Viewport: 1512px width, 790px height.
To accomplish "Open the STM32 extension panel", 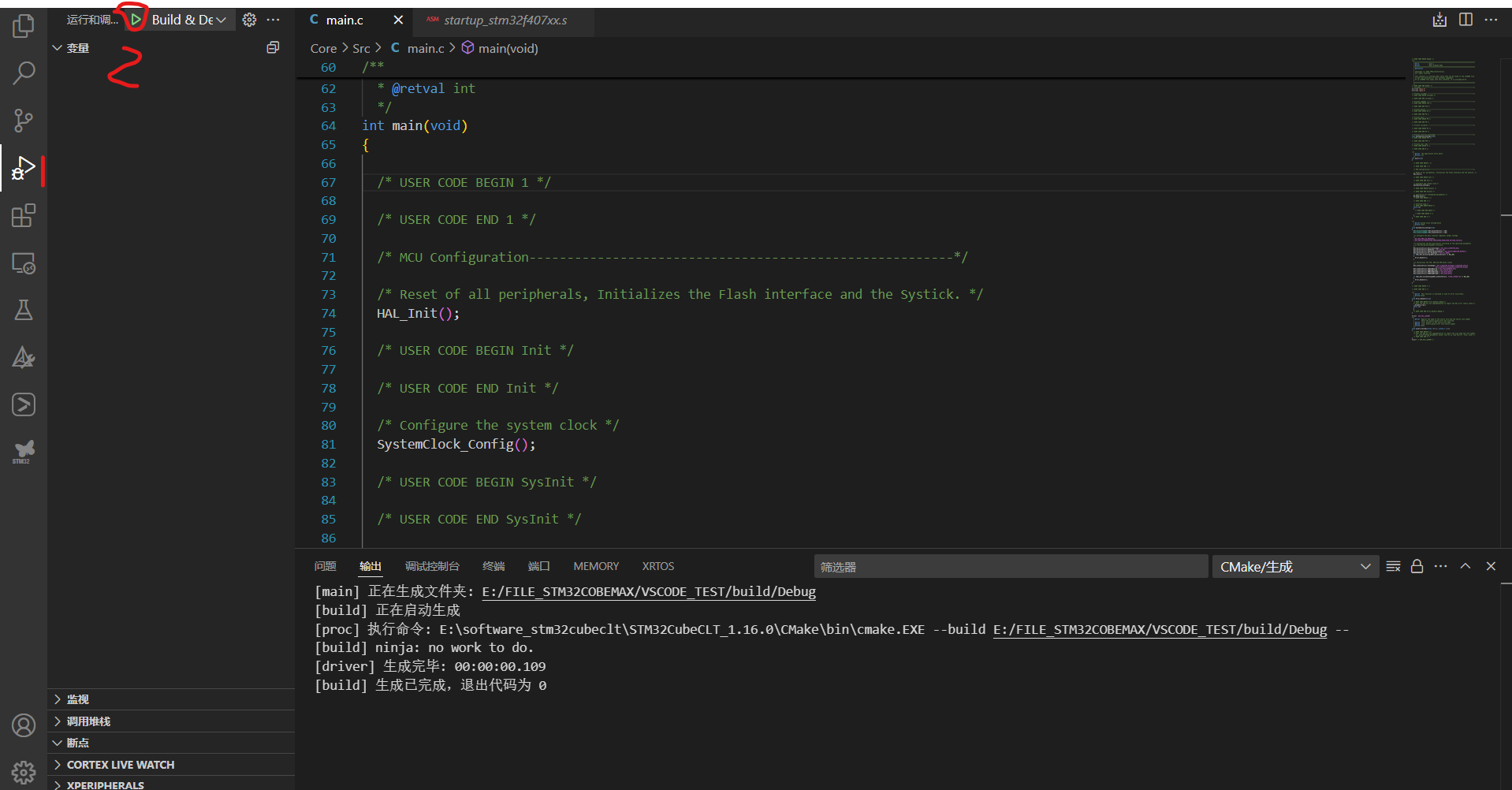I will coord(24,451).
